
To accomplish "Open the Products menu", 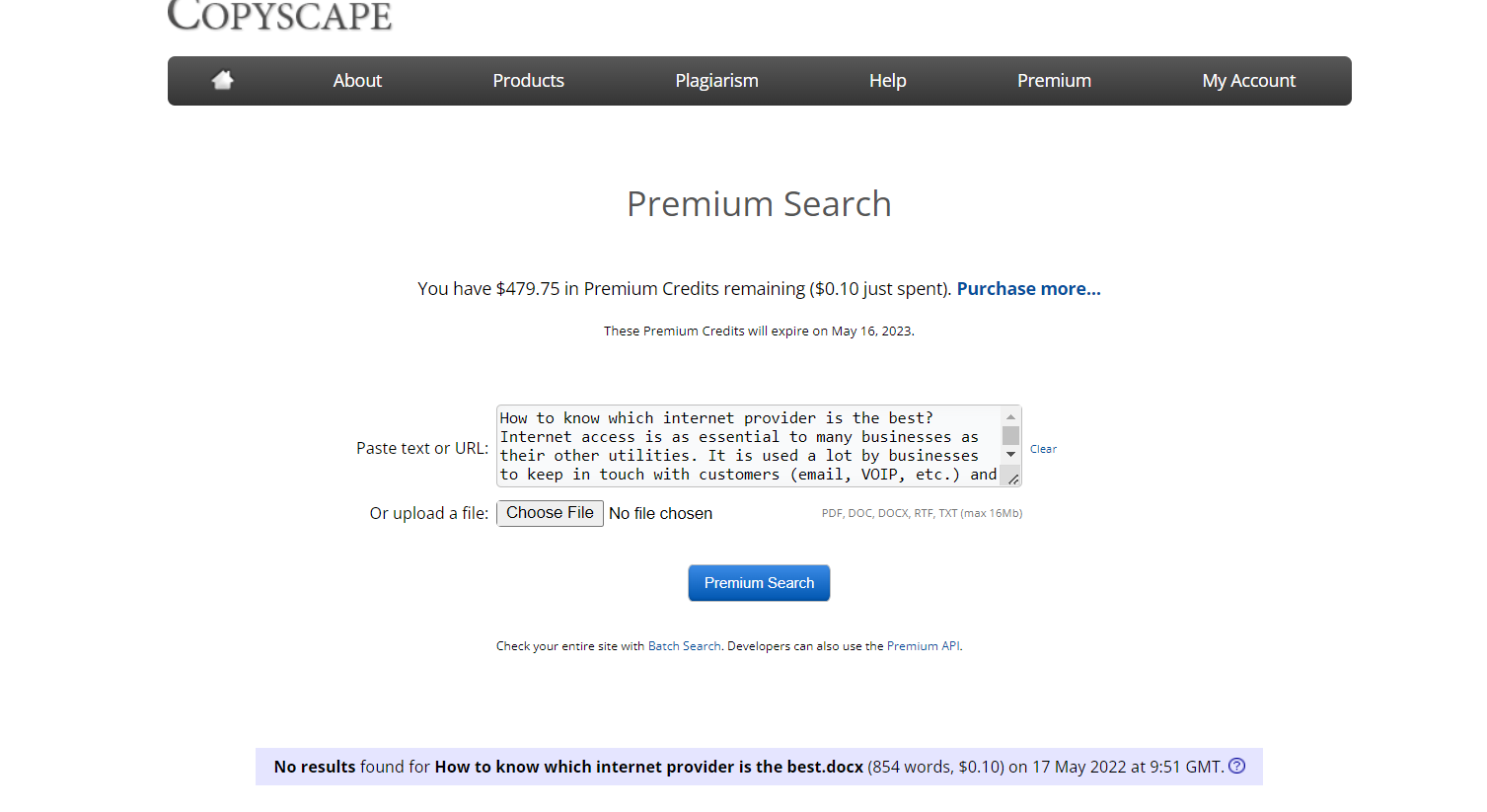I will 529,81.
